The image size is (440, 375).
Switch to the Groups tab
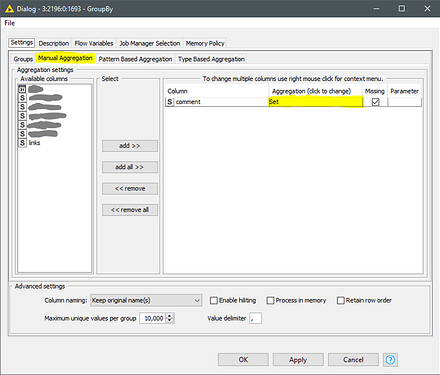23,59
